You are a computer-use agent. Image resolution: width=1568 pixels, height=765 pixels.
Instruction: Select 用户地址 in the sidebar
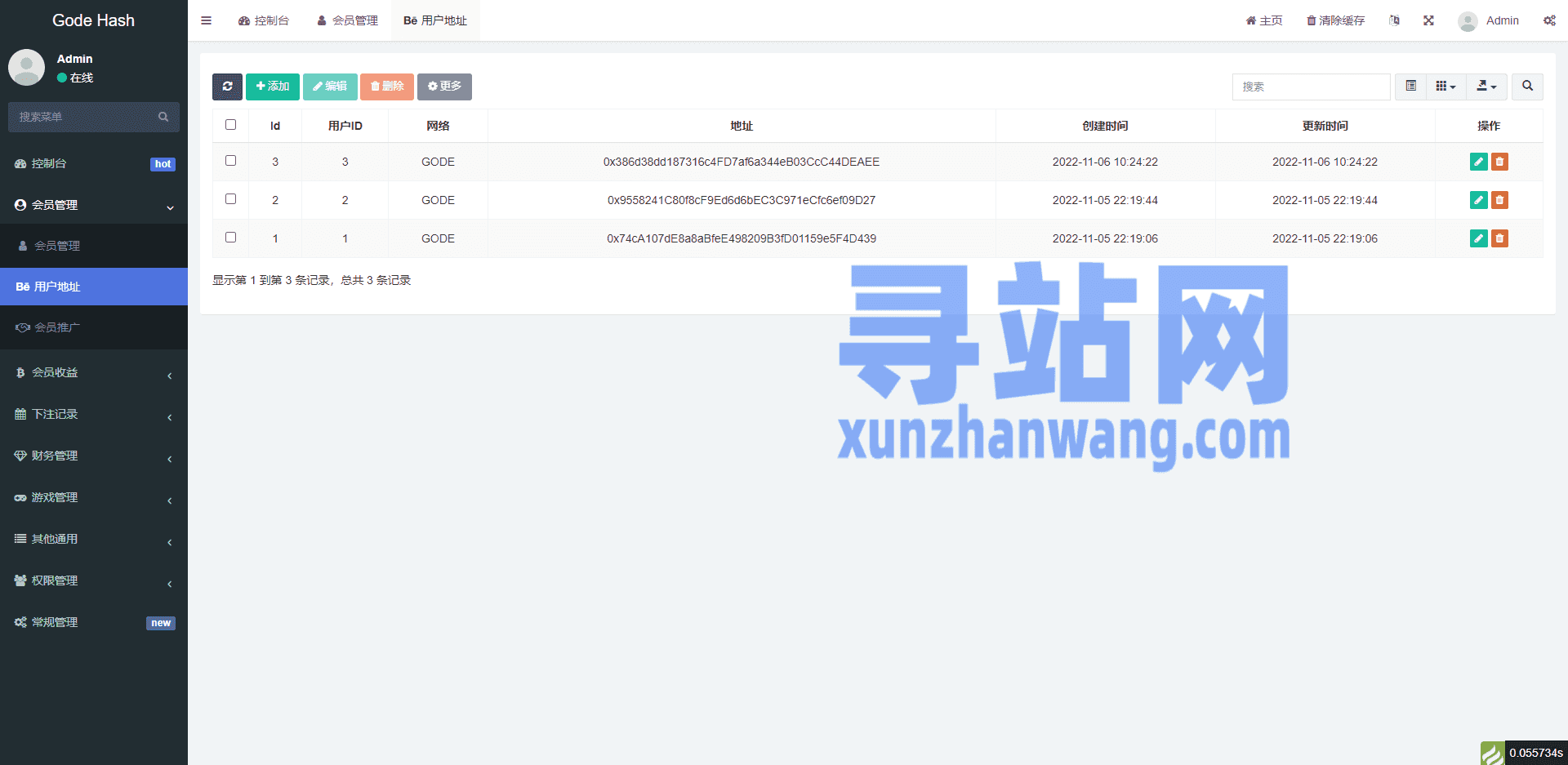coord(94,287)
